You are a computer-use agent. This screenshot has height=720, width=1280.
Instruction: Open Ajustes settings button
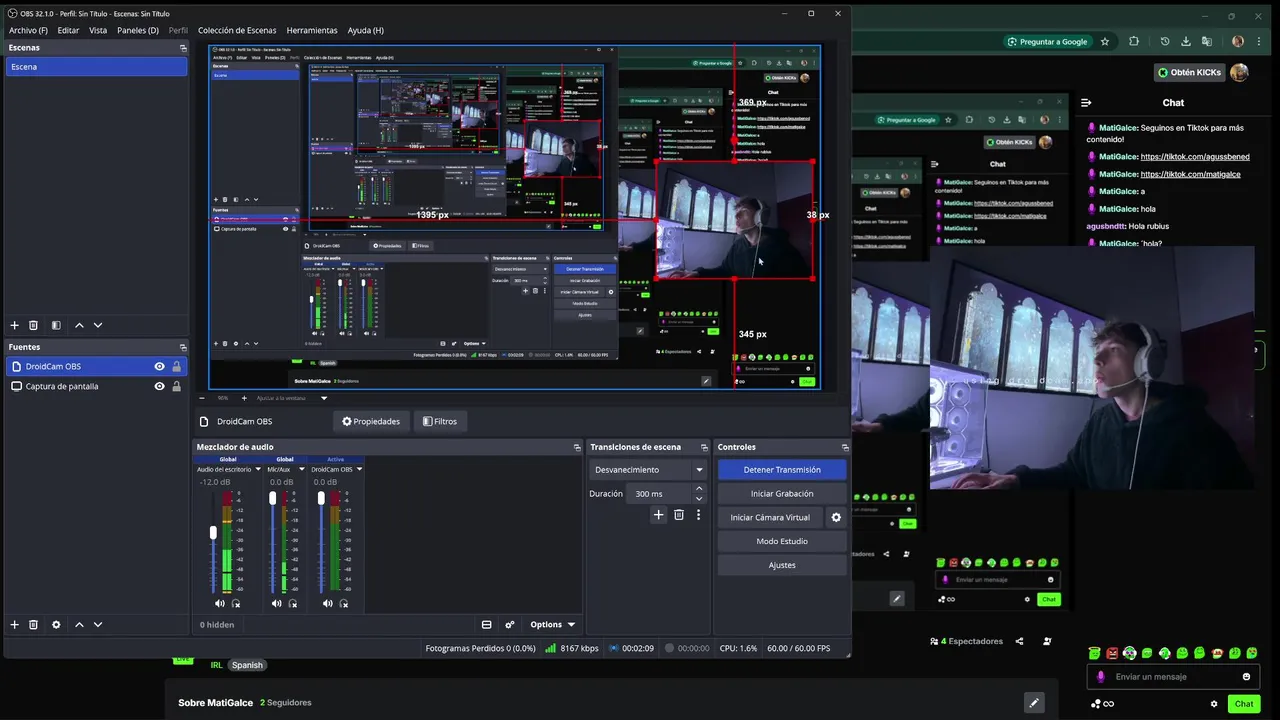pos(782,565)
